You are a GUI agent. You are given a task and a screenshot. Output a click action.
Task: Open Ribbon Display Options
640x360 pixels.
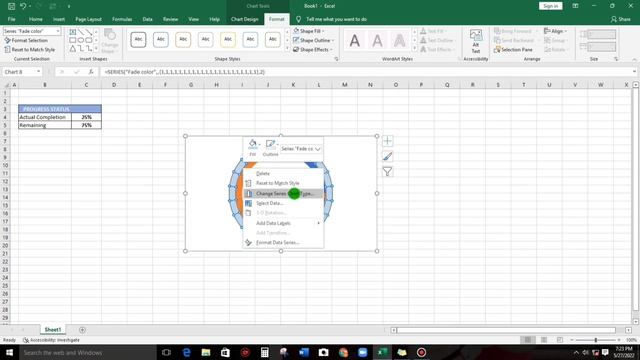coord(575,6)
